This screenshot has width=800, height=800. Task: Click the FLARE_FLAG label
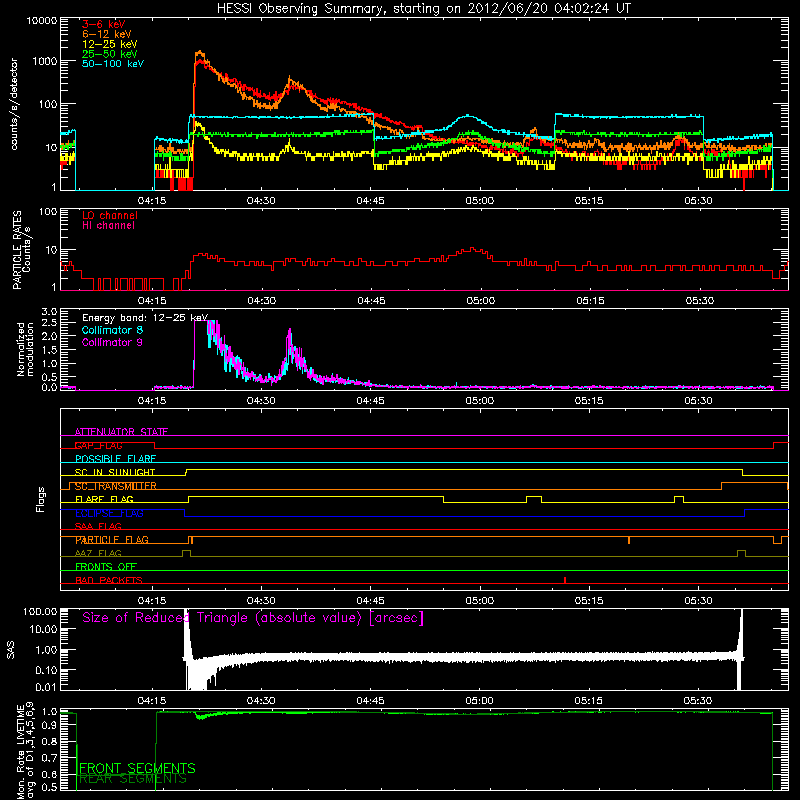[104, 499]
